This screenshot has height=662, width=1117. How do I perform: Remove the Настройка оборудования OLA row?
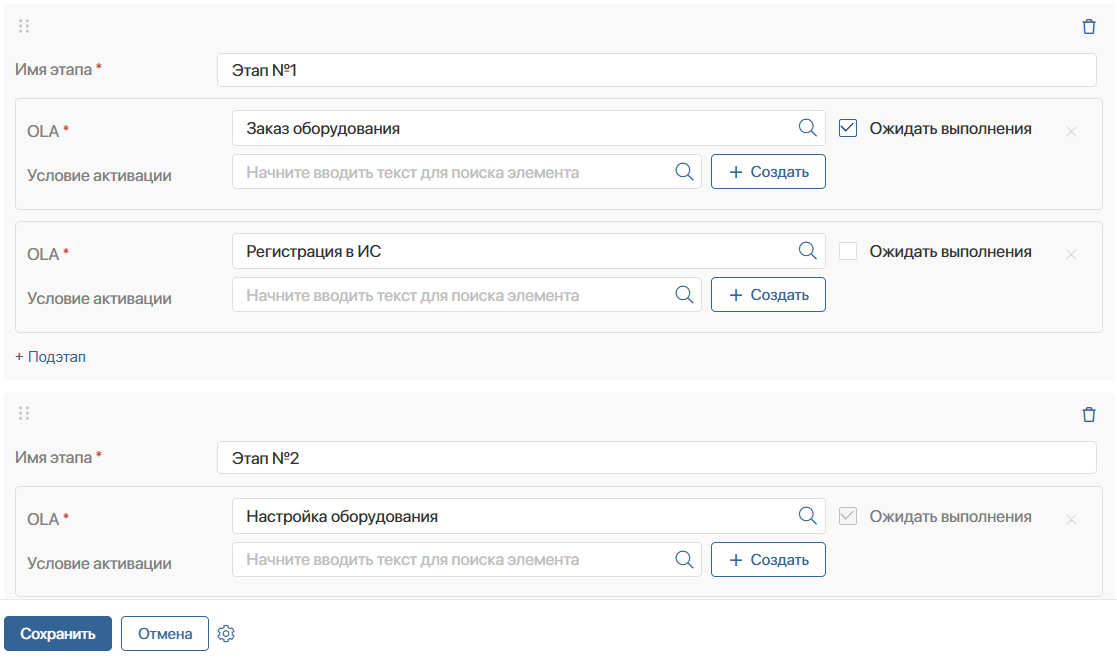[x=1071, y=519]
